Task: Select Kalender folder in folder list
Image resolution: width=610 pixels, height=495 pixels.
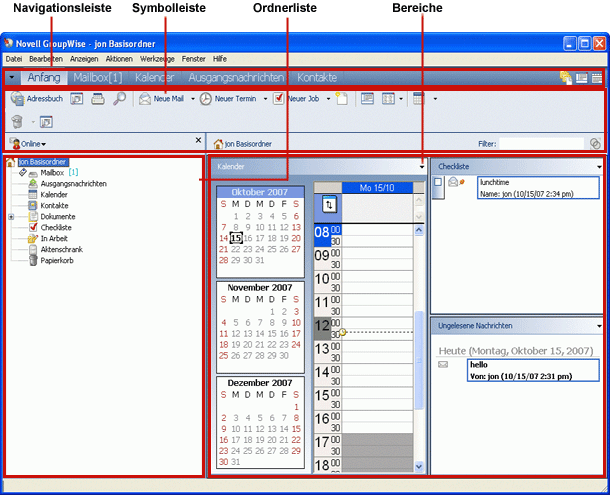Action: click(54, 195)
